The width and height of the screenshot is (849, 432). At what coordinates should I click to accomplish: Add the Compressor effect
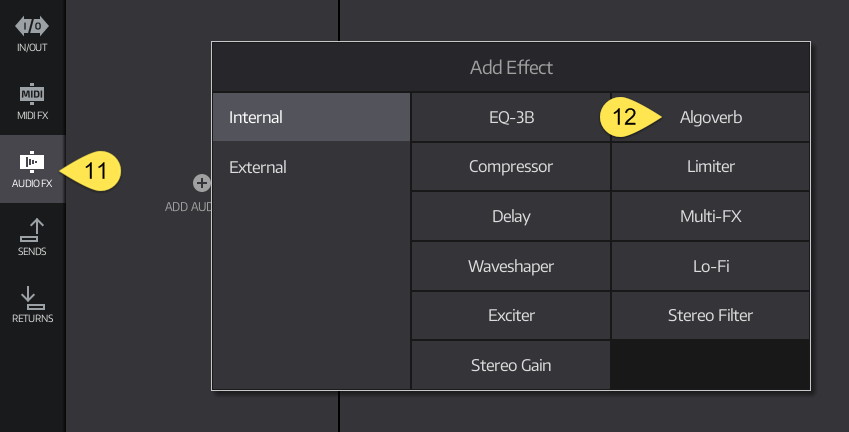[511, 167]
